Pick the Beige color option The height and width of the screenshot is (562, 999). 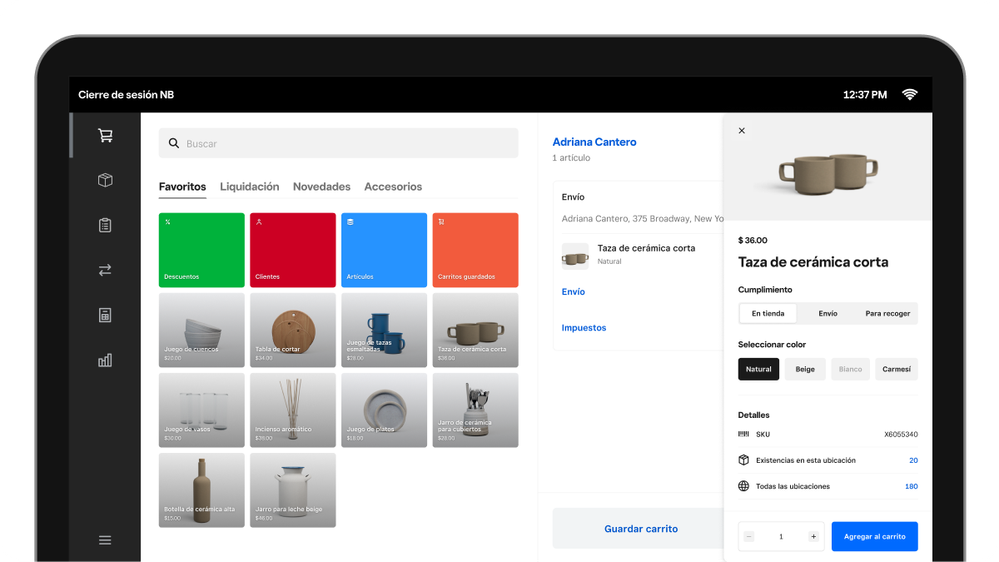[805, 369]
